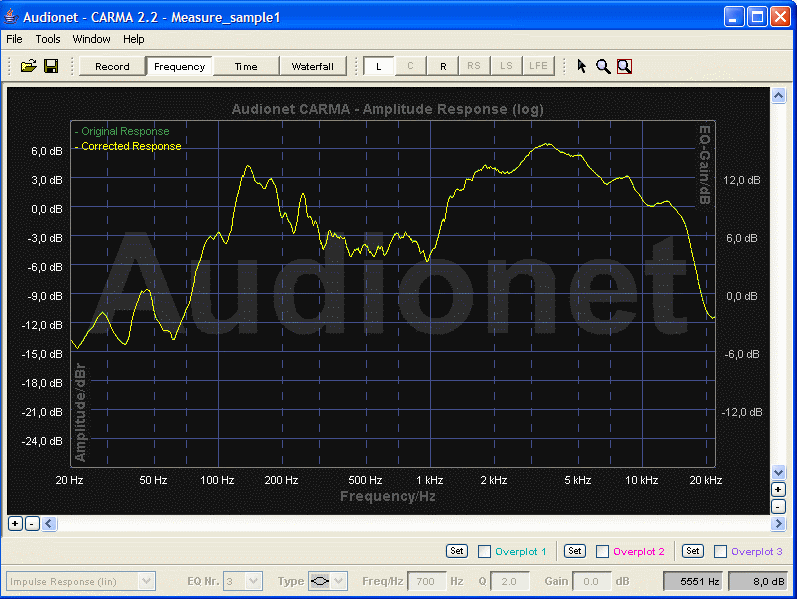Click the red-framed zoom reset icon
The height and width of the screenshot is (599, 797).
624,66
